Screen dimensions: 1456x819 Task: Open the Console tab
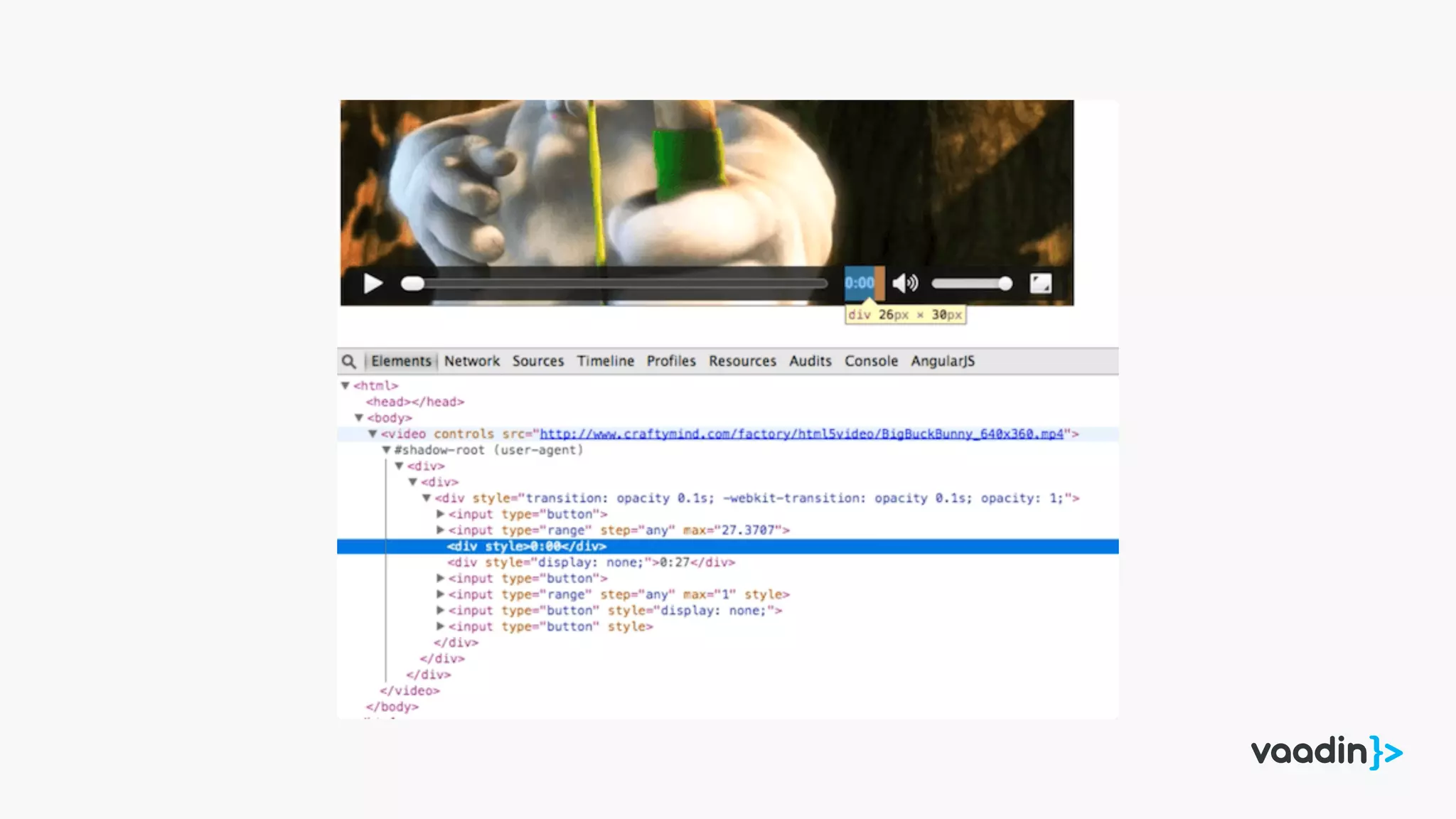[871, 361]
